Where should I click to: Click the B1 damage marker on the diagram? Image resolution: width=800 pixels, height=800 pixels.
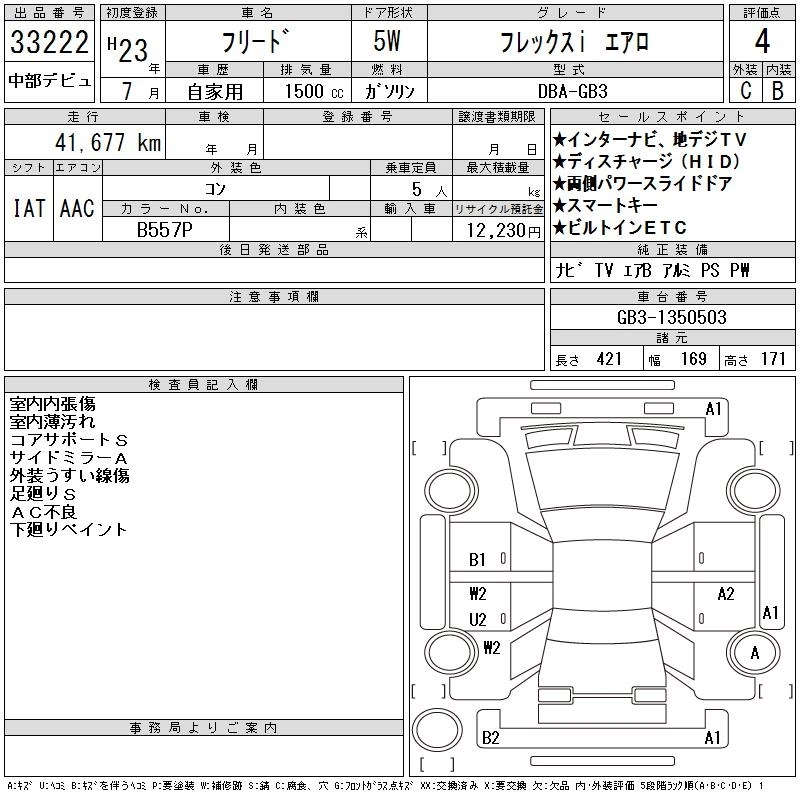coord(477,560)
